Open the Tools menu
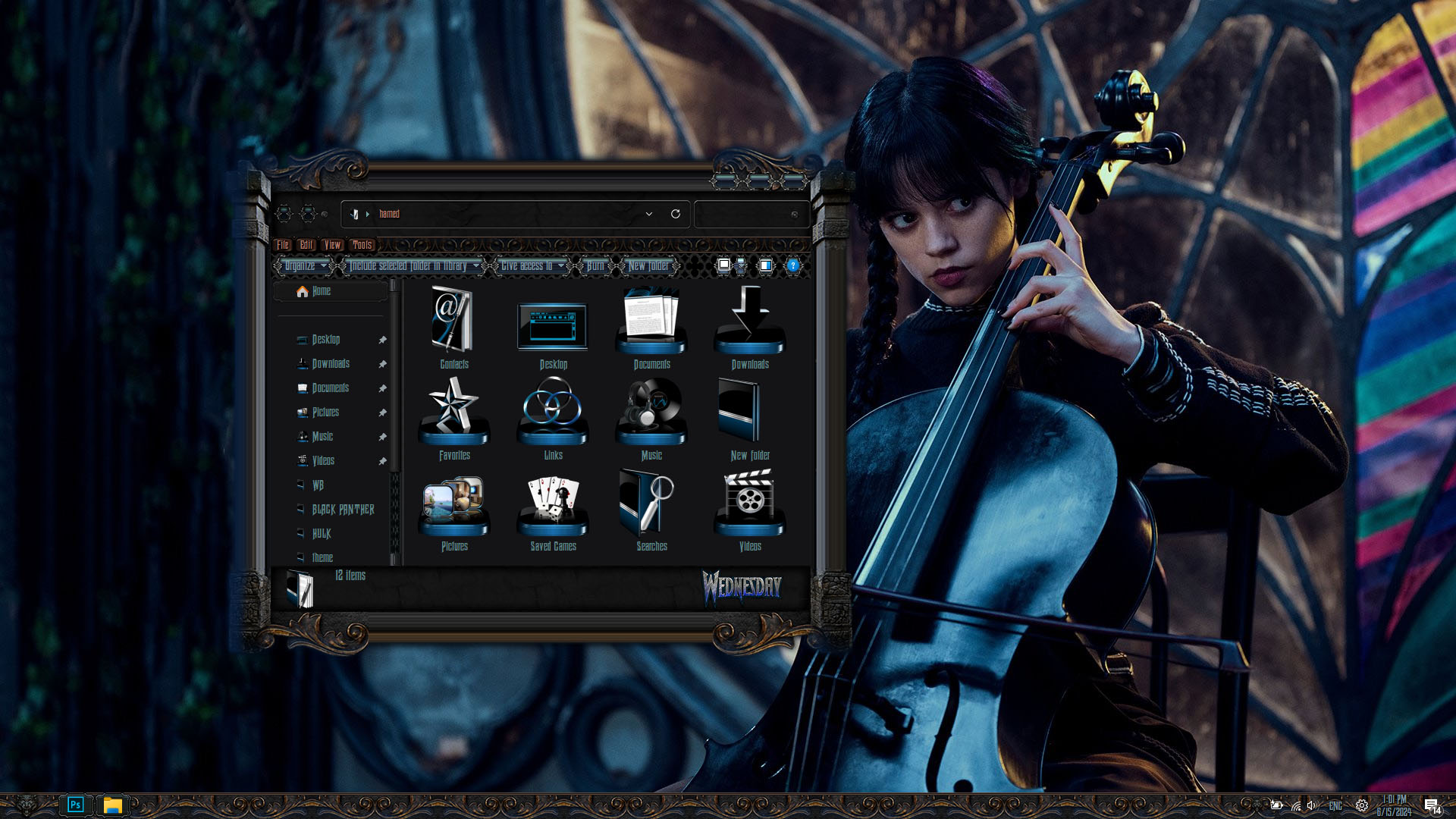This screenshot has height=819, width=1456. [x=362, y=244]
